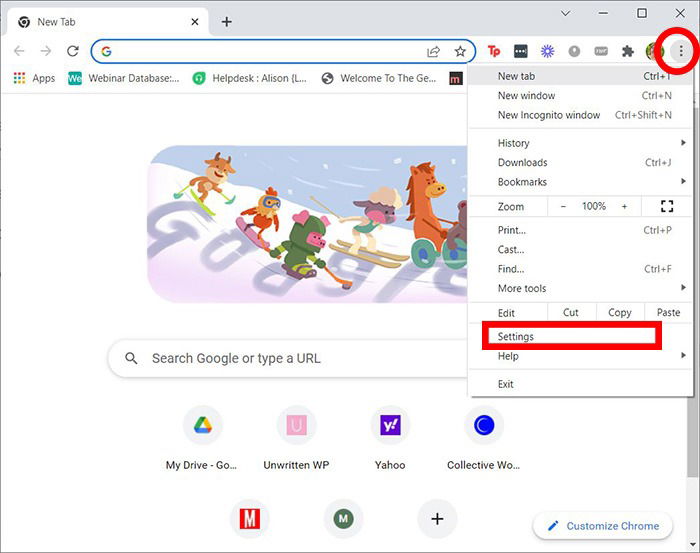Enter fullscreen with the zoom row icon

(667, 206)
